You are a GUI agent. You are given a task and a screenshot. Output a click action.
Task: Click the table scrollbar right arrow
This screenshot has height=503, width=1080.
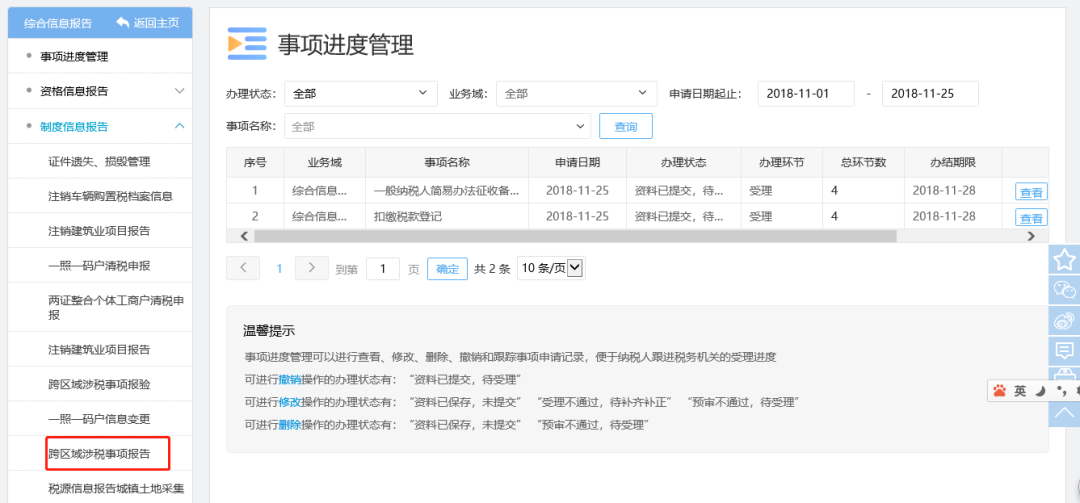click(x=1030, y=236)
